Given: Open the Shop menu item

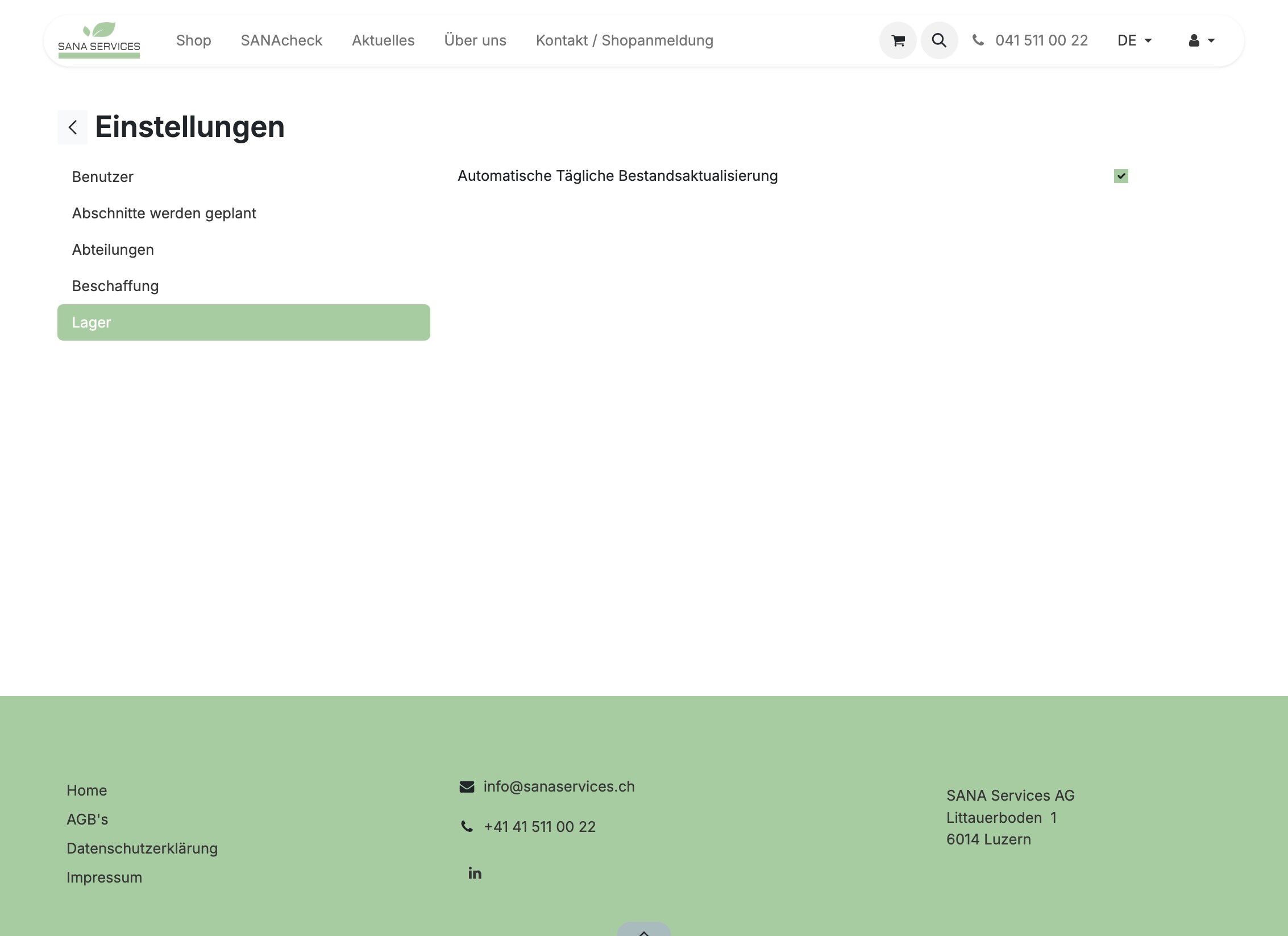Looking at the screenshot, I should [x=193, y=40].
